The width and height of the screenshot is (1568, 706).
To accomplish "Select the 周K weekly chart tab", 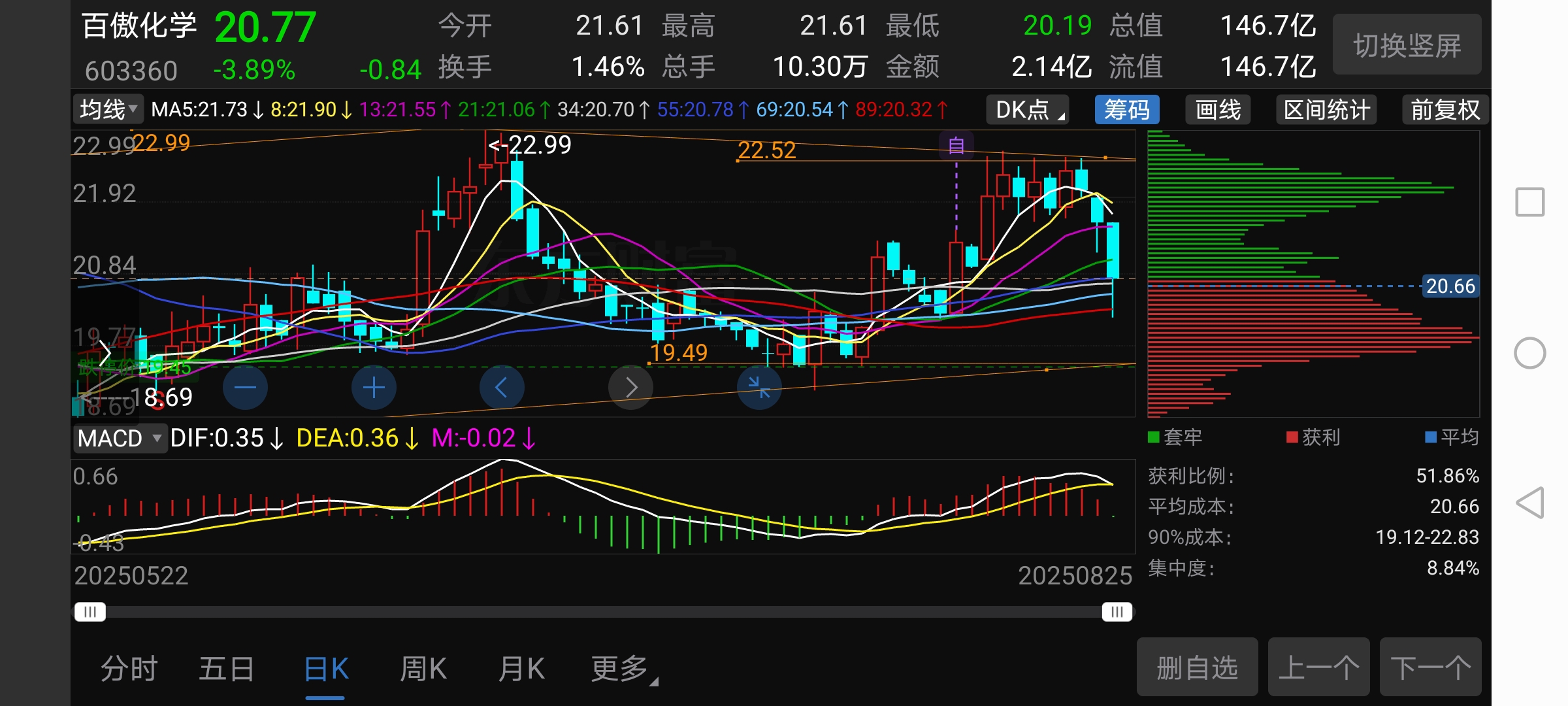I will click(x=423, y=669).
